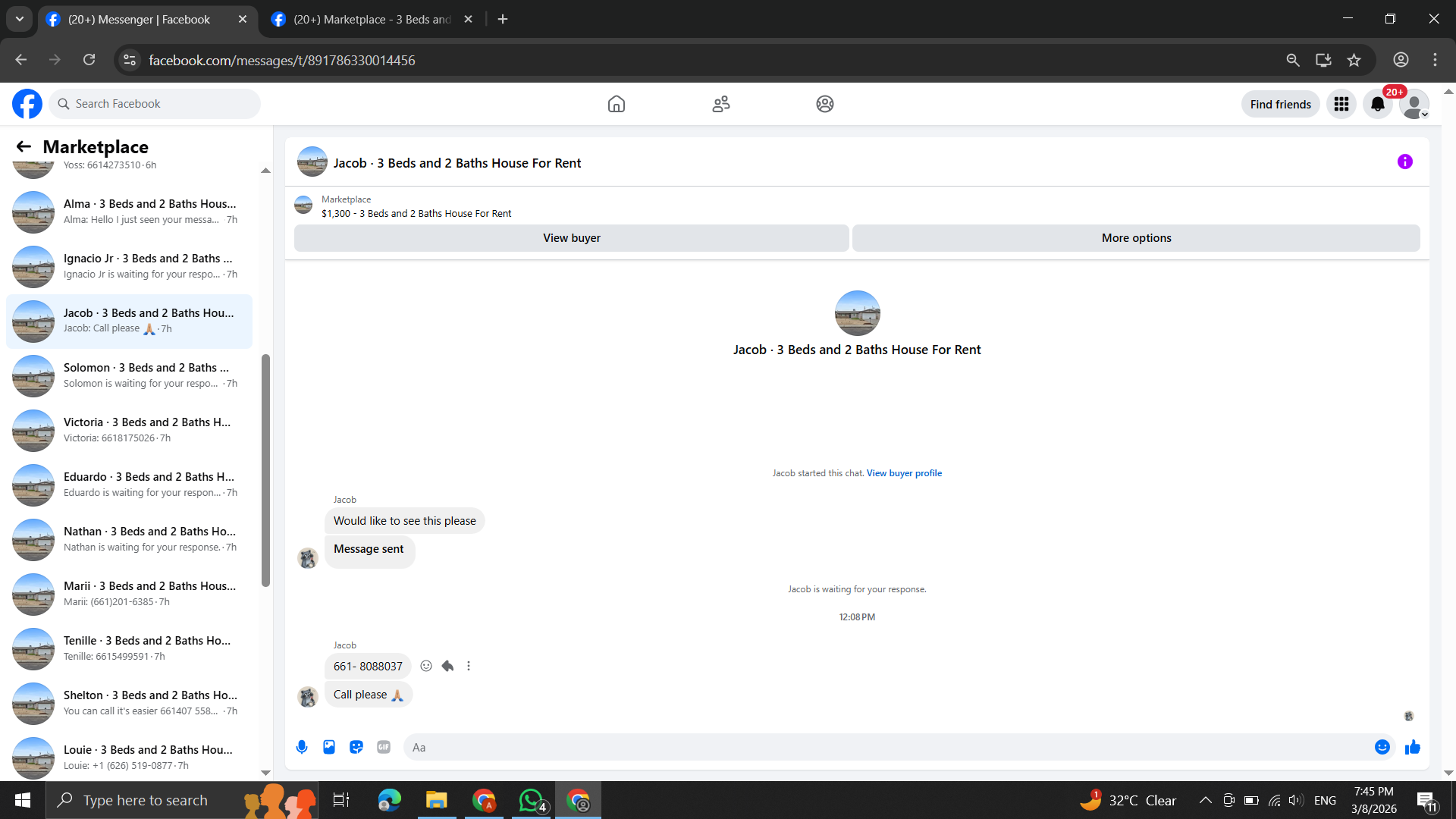Open emoji picker in message box
This screenshot has width=1456, height=819.
1382,747
